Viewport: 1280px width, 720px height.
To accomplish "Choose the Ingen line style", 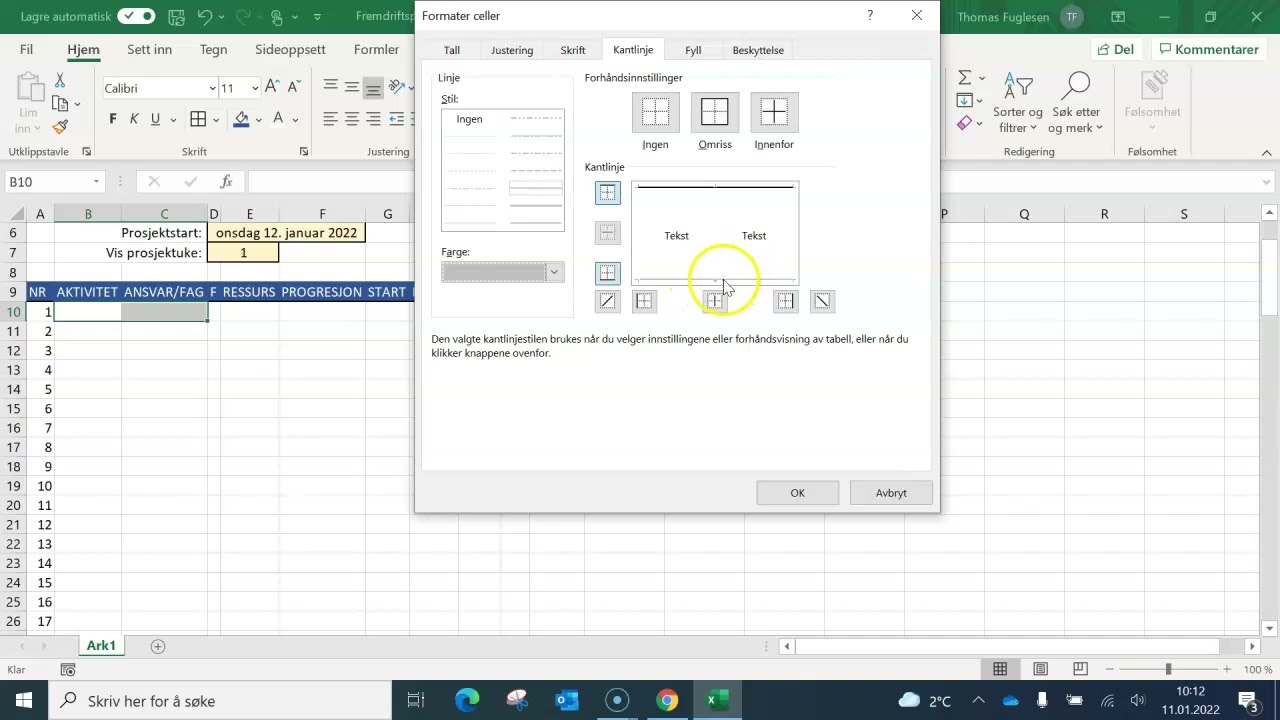I will click(470, 119).
